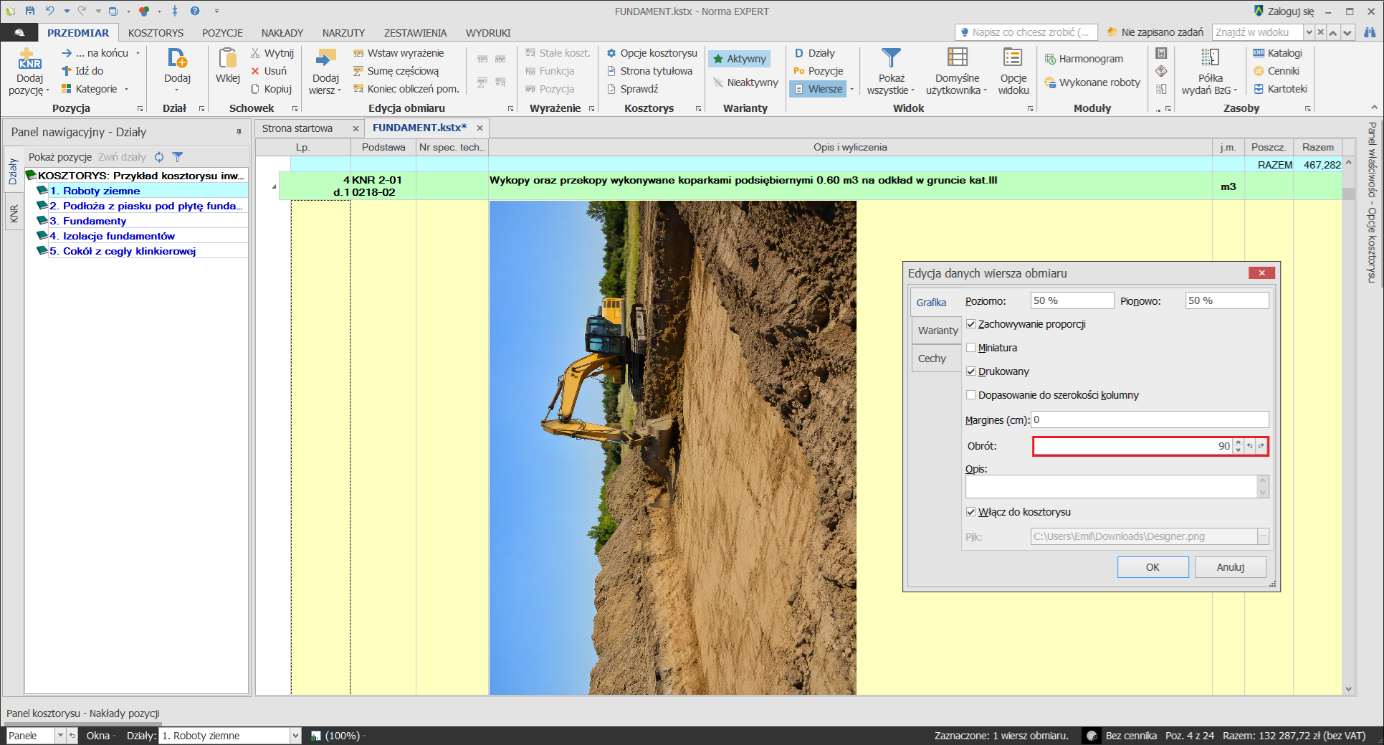Open Opcje kosztorysu settings icon
This screenshot has height=745, width=1384.
[x=612, y=53]
